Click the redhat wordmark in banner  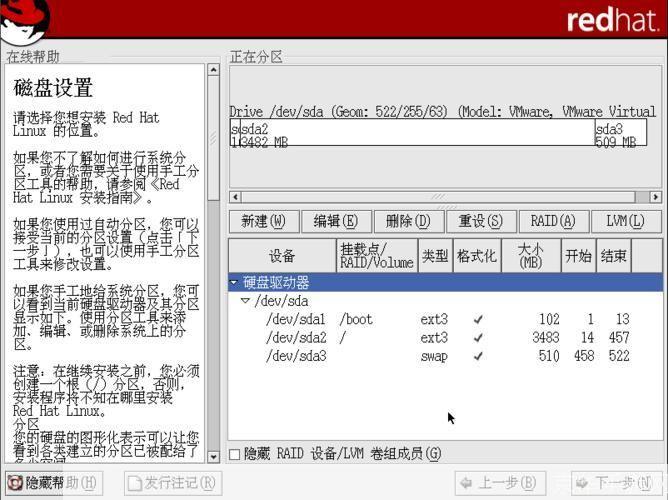tap(613, 20)
